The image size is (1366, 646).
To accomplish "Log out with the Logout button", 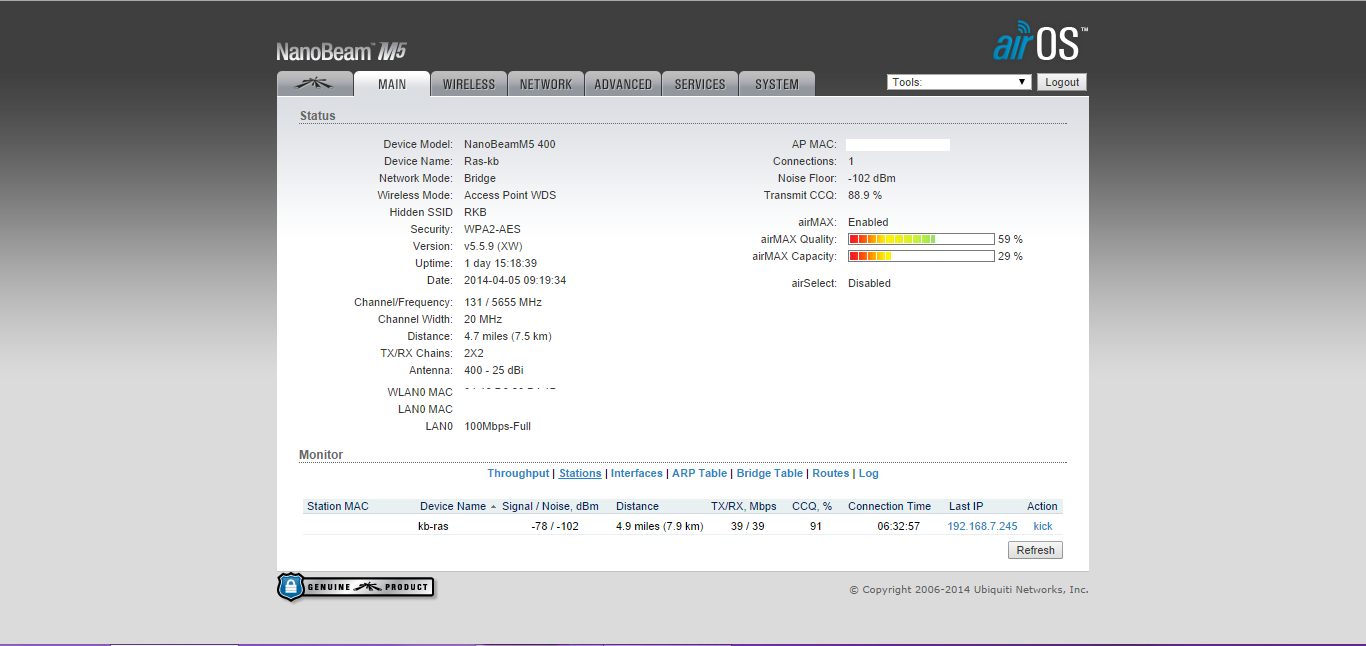I will pyautogui.click(x=1062, y=82).
